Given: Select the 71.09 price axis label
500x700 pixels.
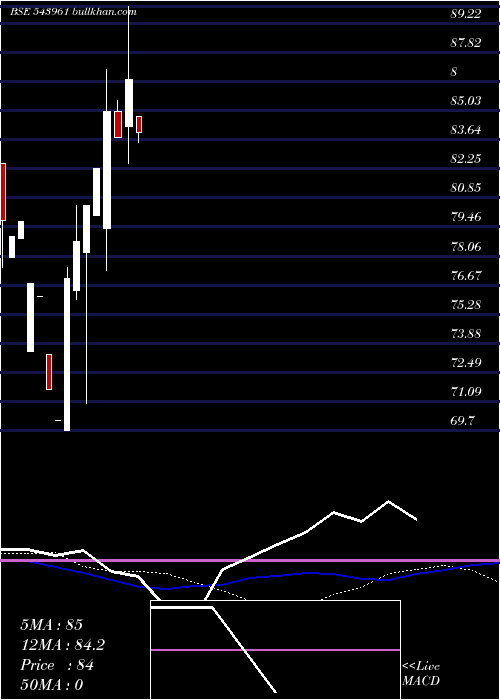Looking at the screenshot, I should (466, 392).
